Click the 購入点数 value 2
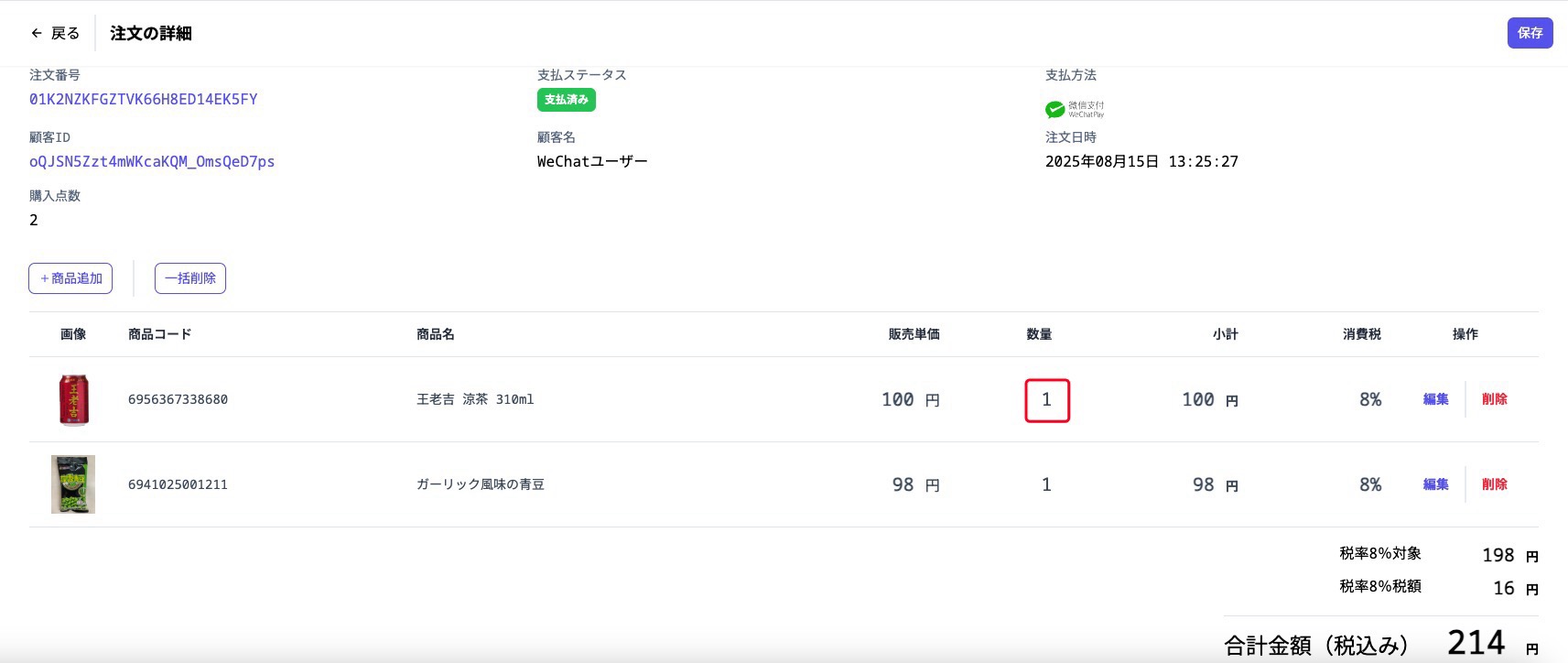This screenshot has height=663, width=1568. pos(34,220)
